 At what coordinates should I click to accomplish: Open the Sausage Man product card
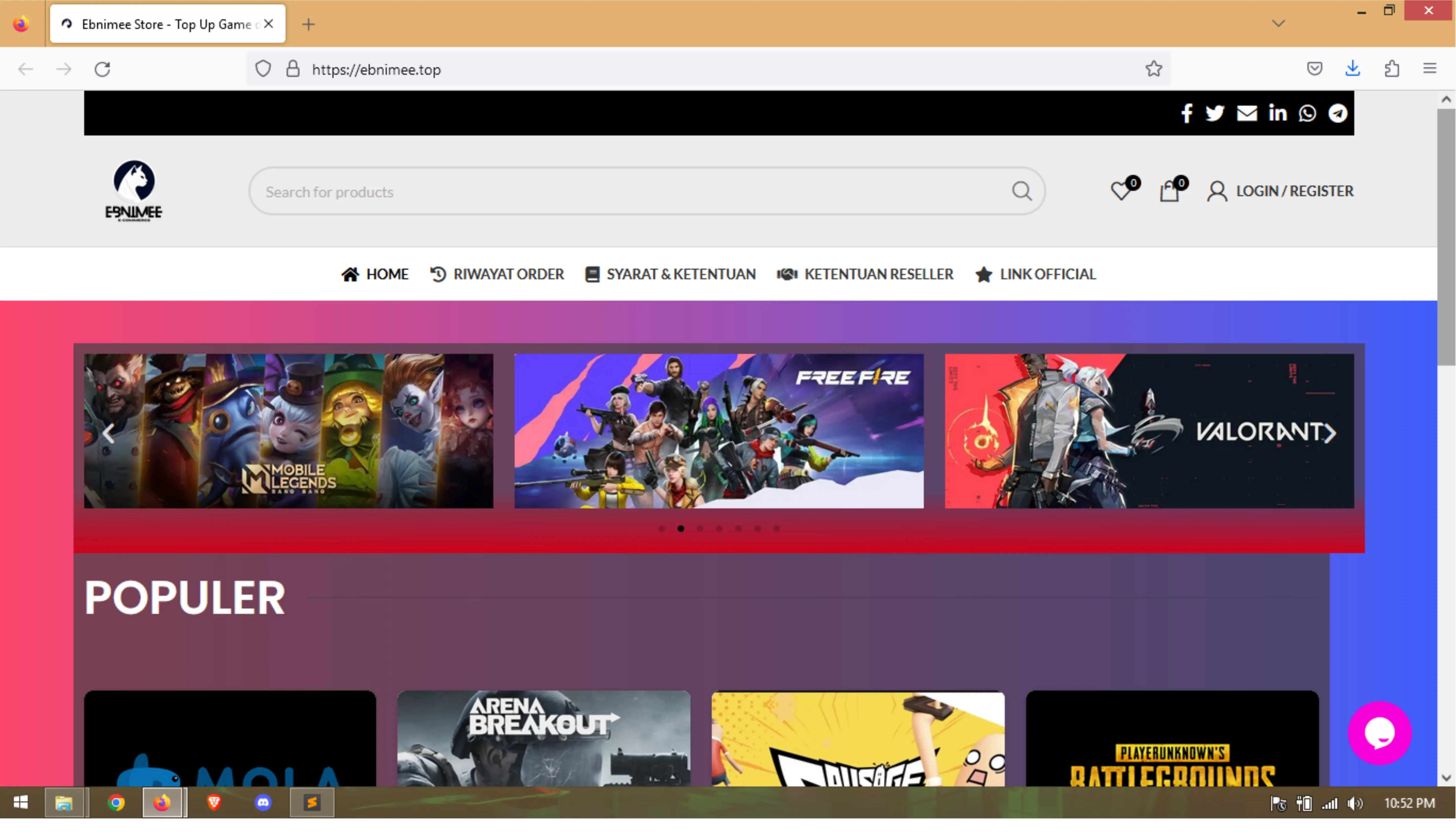(x=858, y=739)
